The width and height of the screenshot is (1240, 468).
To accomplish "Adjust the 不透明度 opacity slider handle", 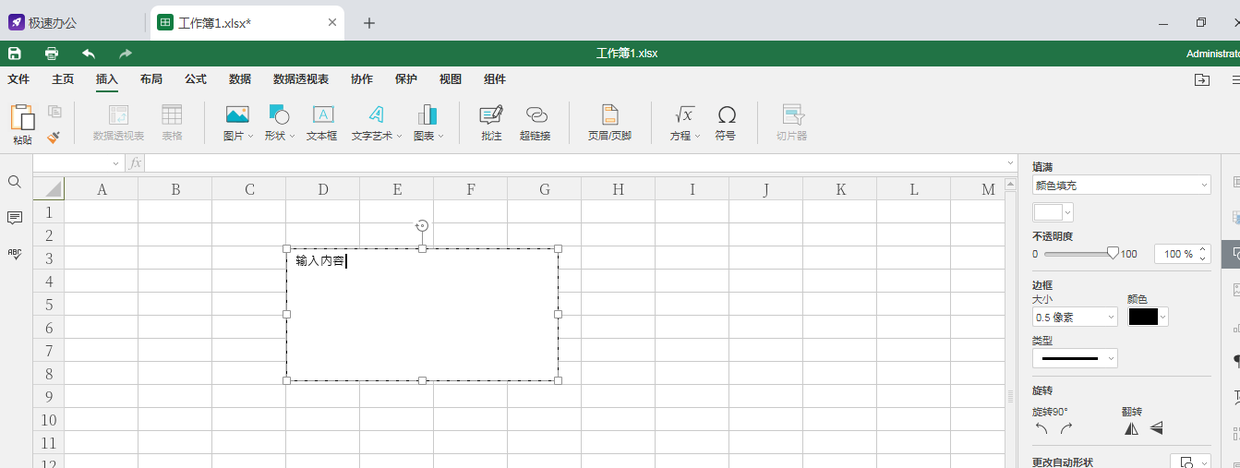I will 1112,254.
